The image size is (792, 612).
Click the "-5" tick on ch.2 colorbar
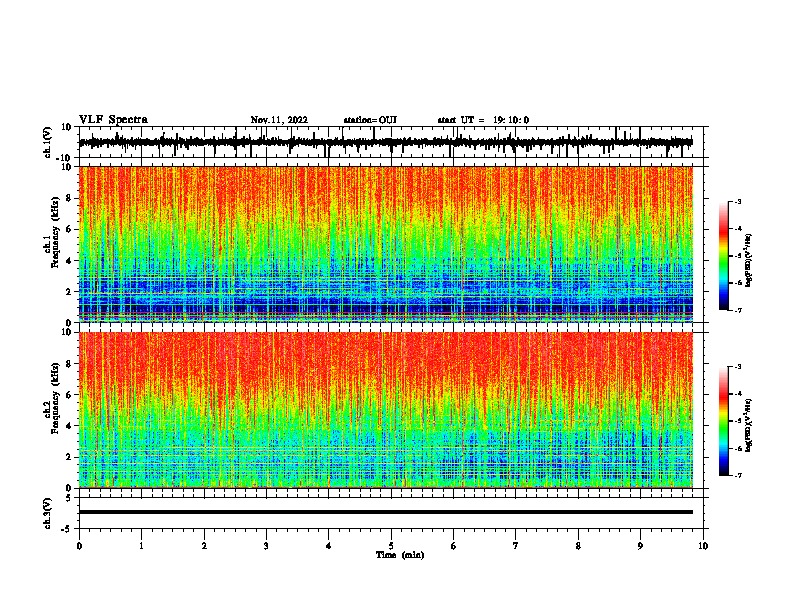point(737,421)
